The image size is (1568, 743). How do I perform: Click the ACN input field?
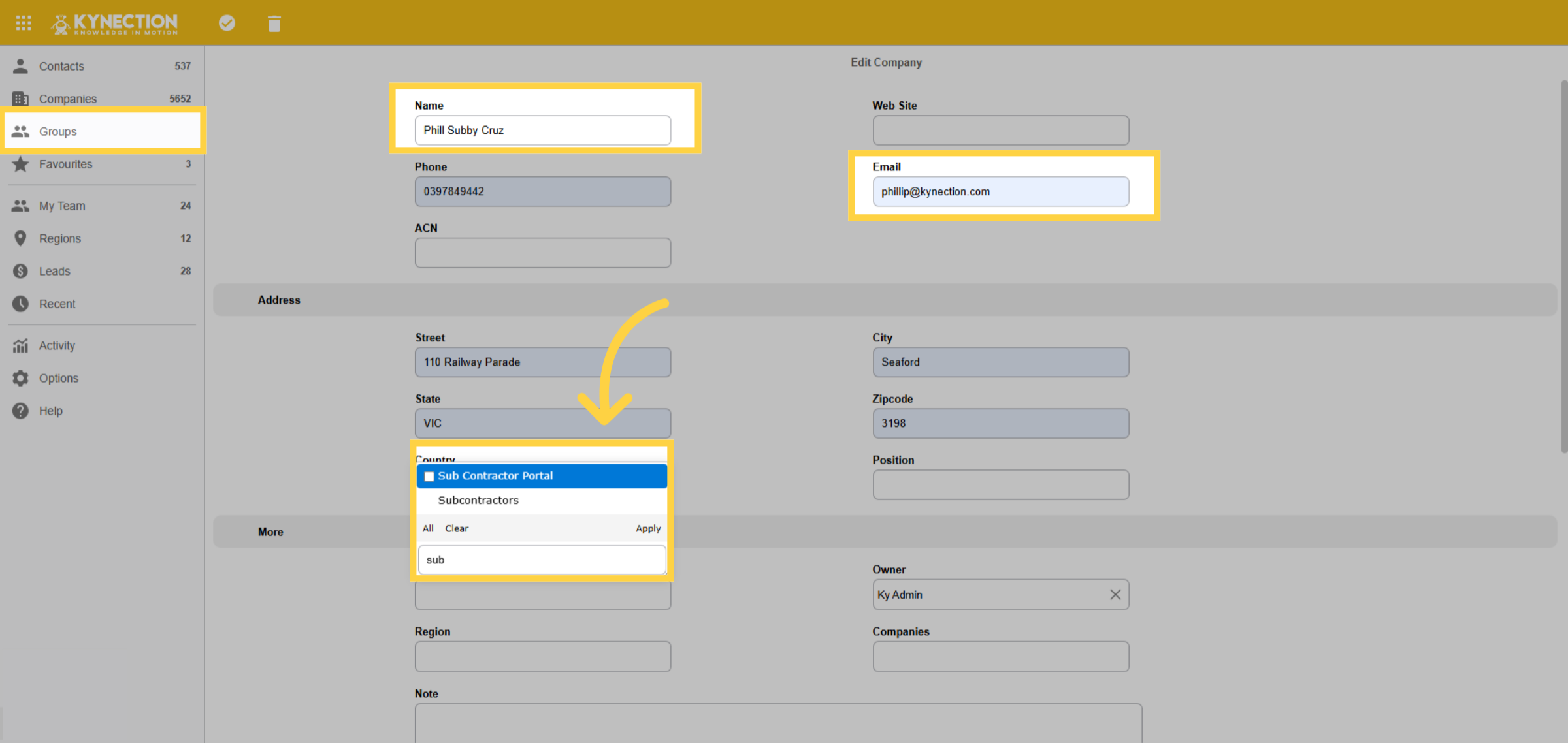click(543, 253)
